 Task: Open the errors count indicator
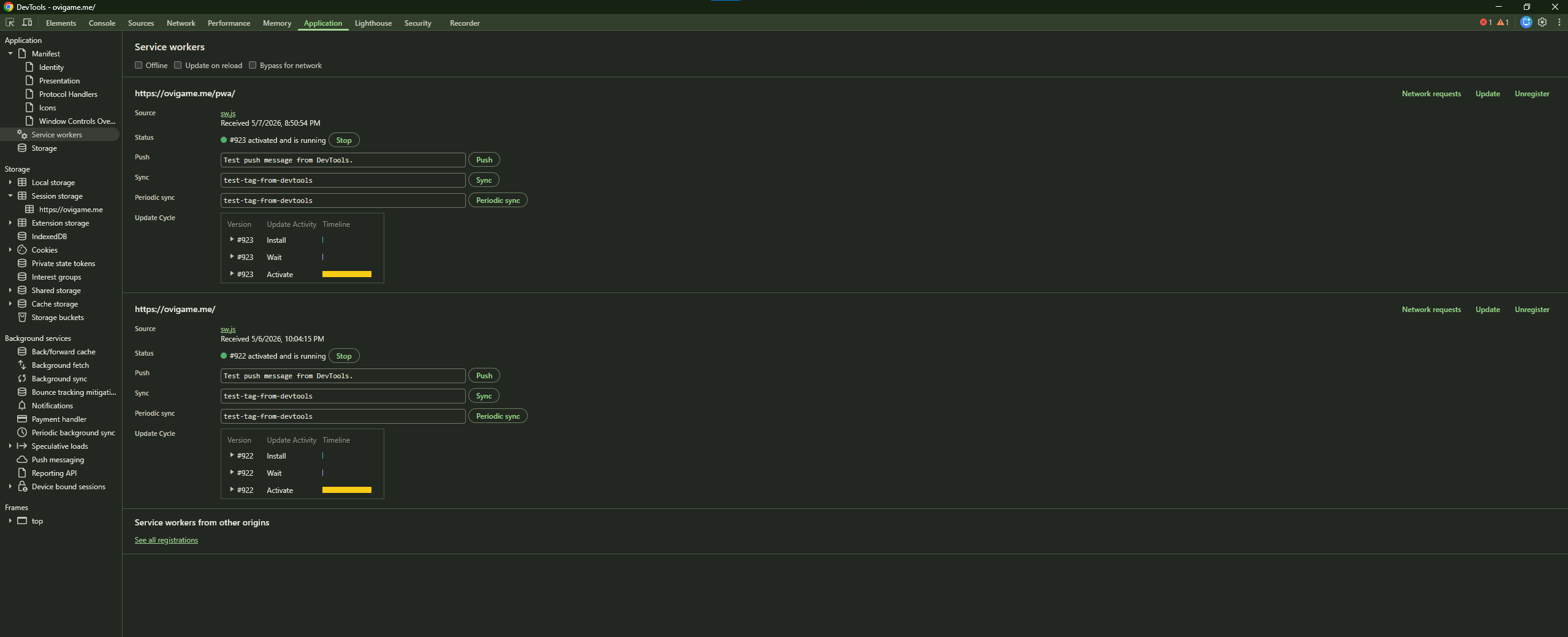click(1486, 23)
